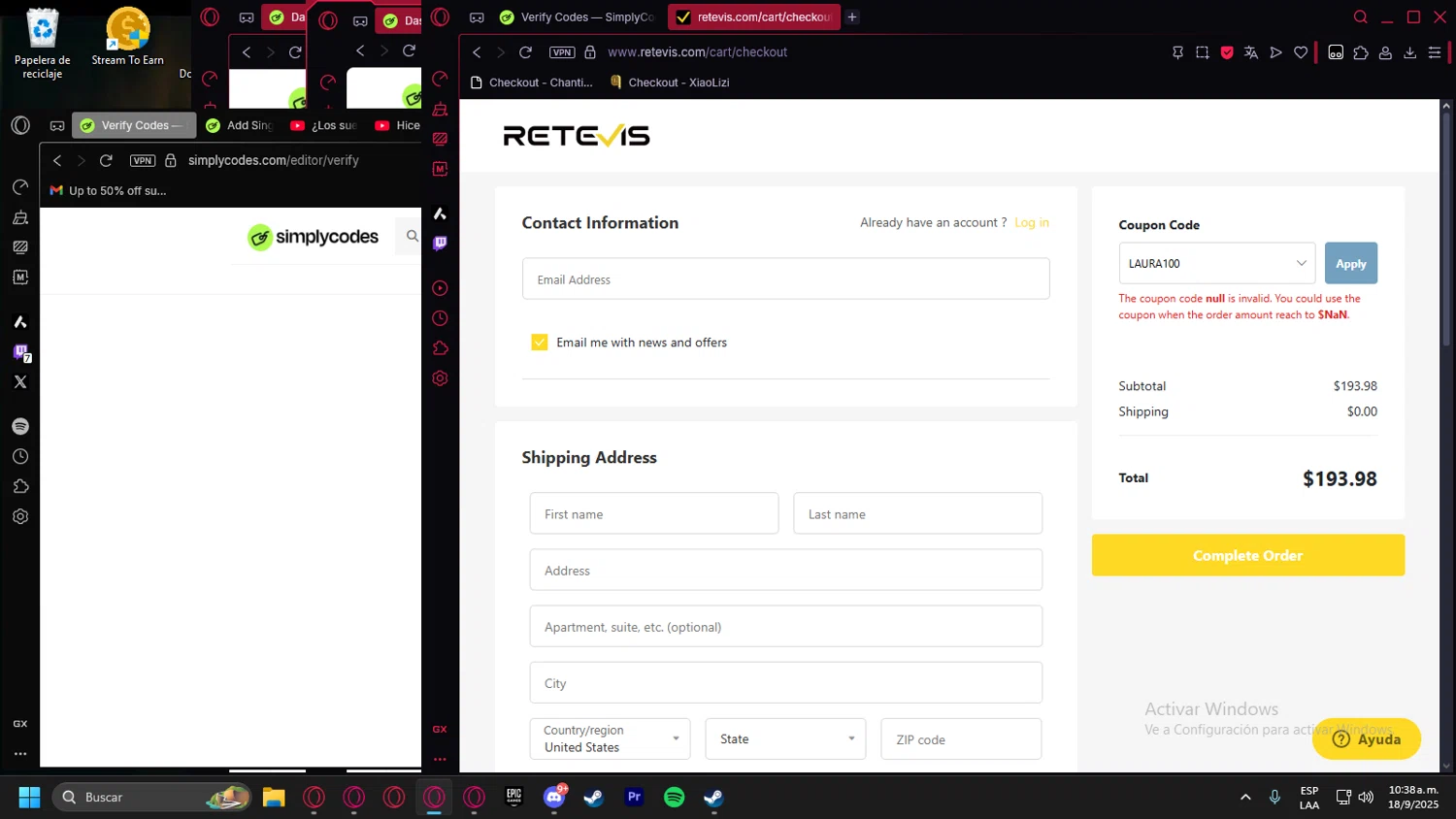Open the Checkout - Chanti... bookmark
This screenshot has width=1456, height=819.
[x=531, y=82]
